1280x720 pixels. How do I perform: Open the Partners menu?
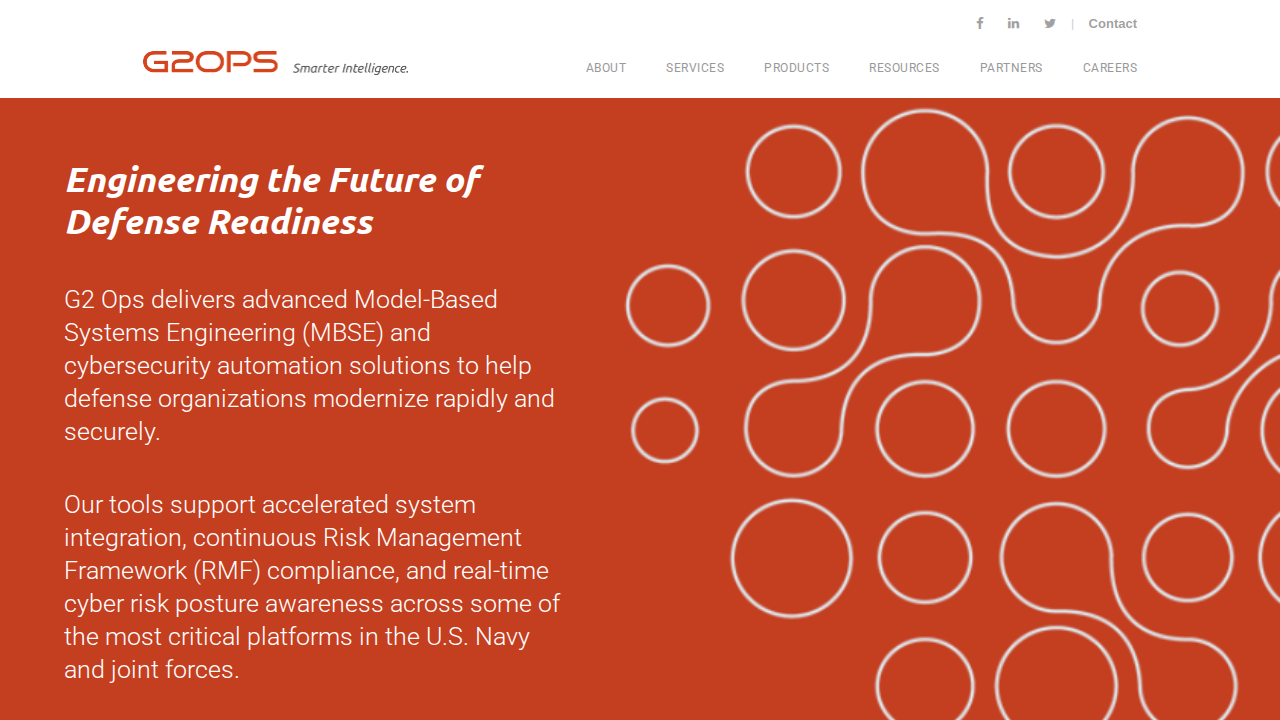point(1011,68)
